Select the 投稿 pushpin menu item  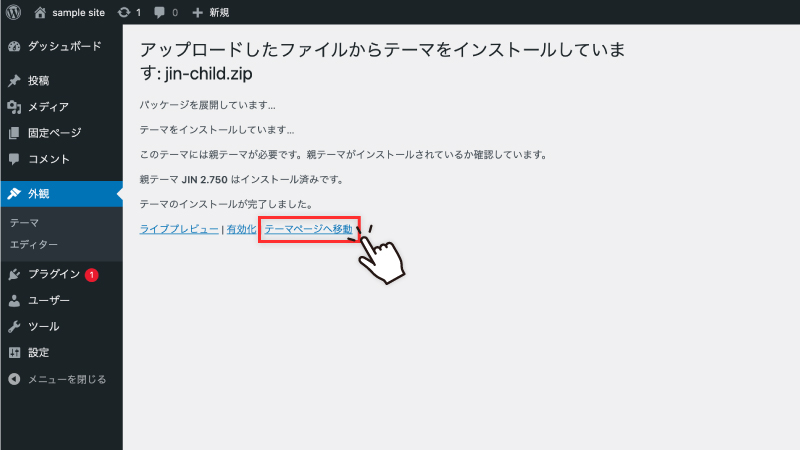pyautogui.click(x=61, y=81)
